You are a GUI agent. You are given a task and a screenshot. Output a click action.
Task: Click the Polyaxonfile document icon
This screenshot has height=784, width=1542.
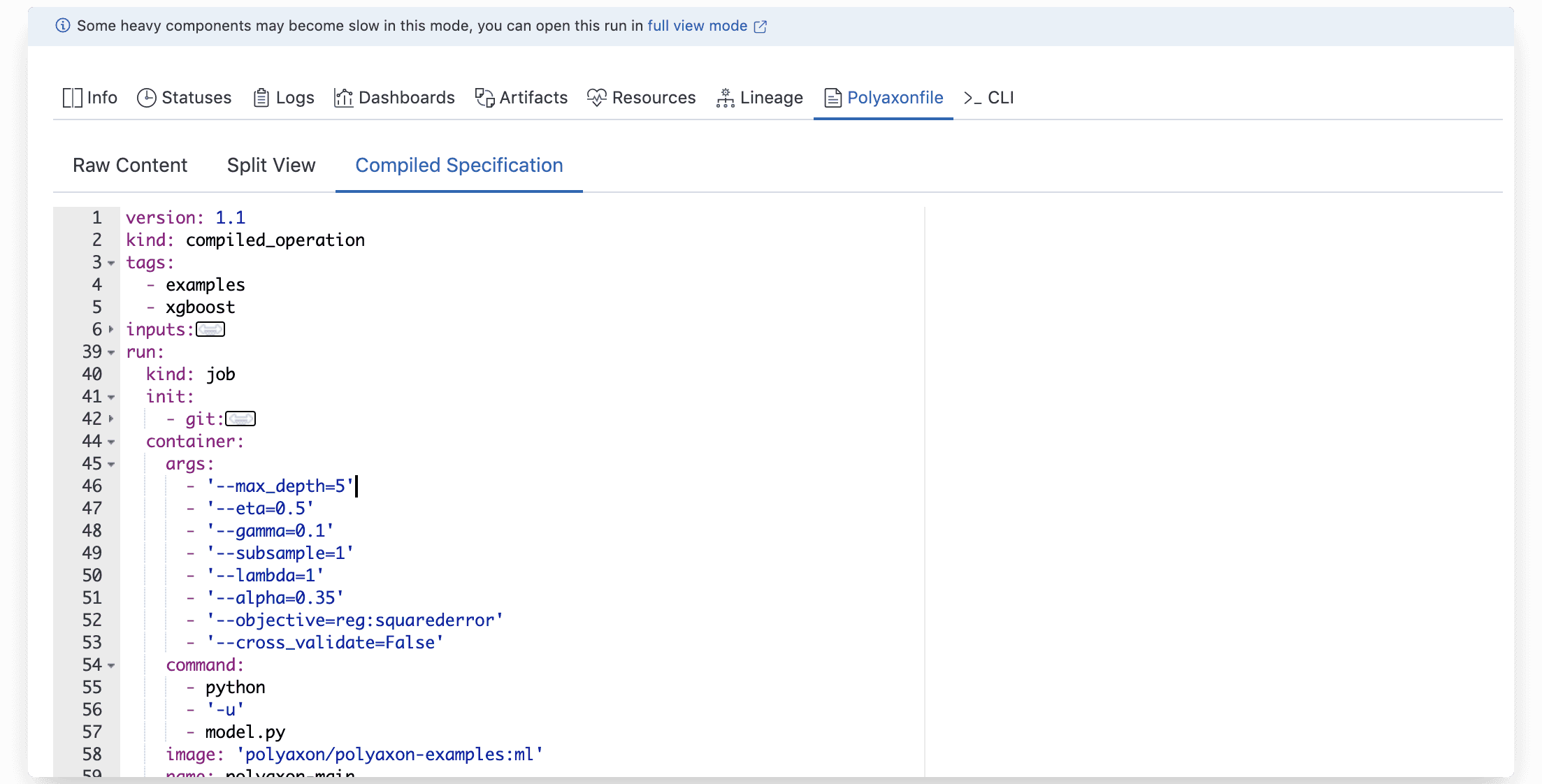coord(832,99)
